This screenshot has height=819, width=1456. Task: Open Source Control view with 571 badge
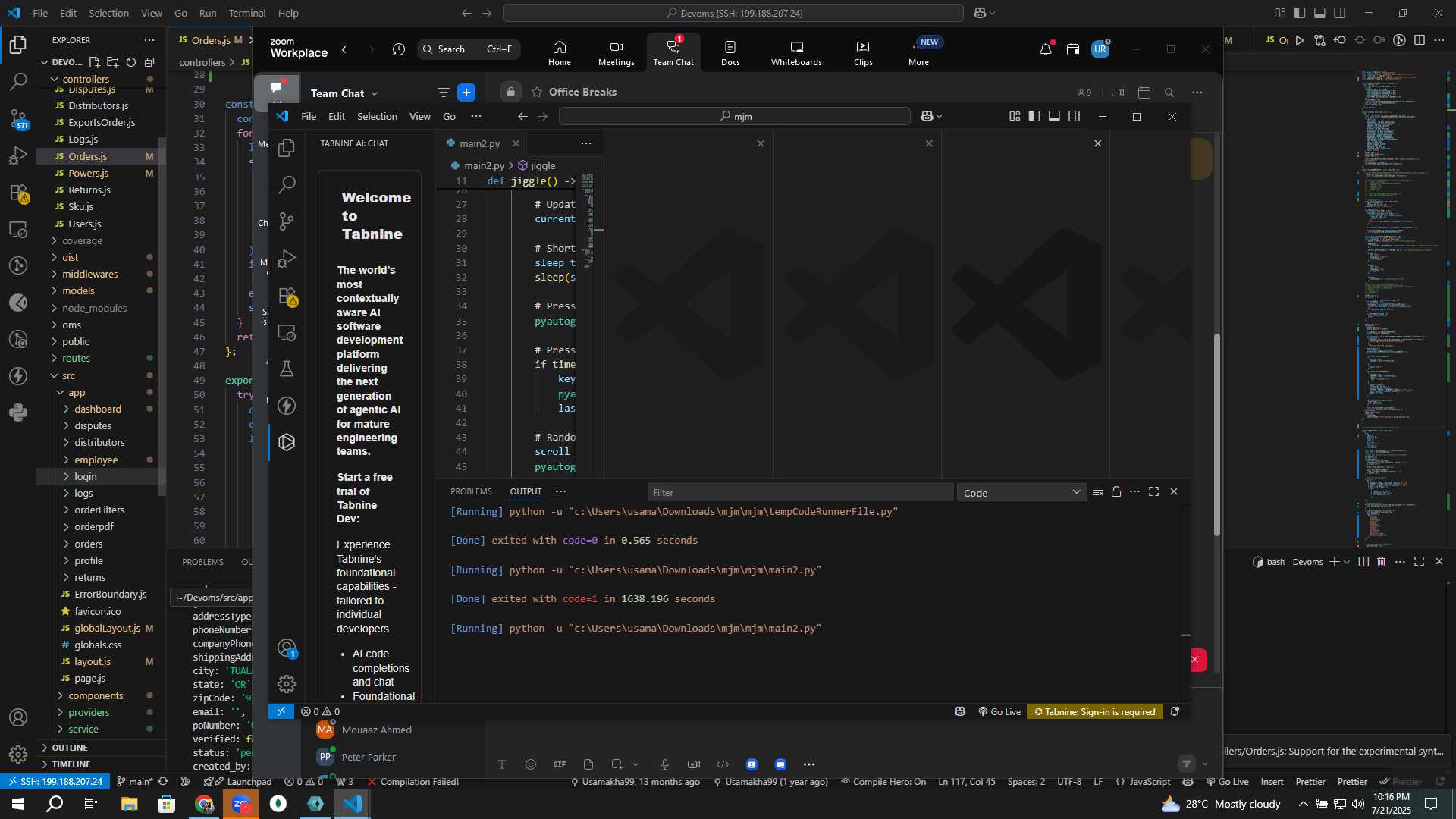tap(18, 118)
